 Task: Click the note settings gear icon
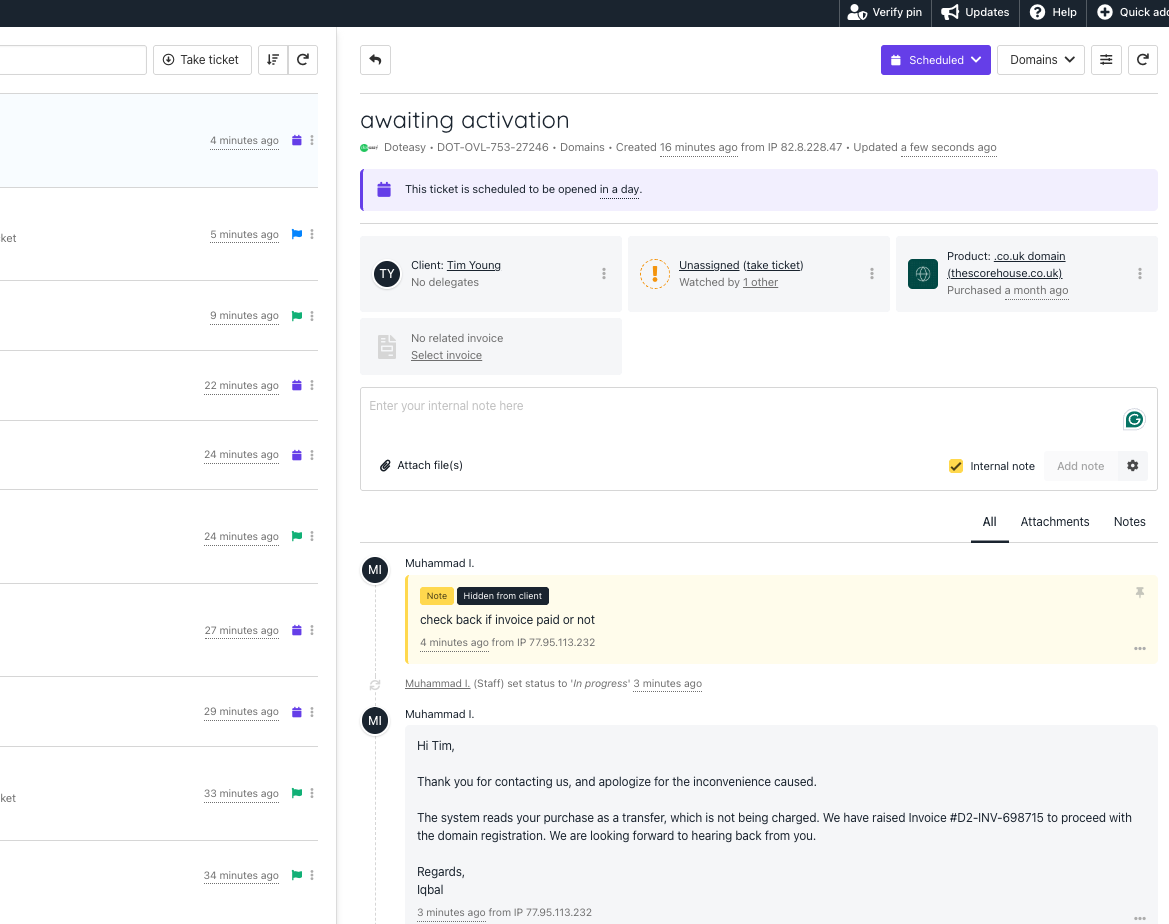pyautogui.click(x=1133, y=466)
